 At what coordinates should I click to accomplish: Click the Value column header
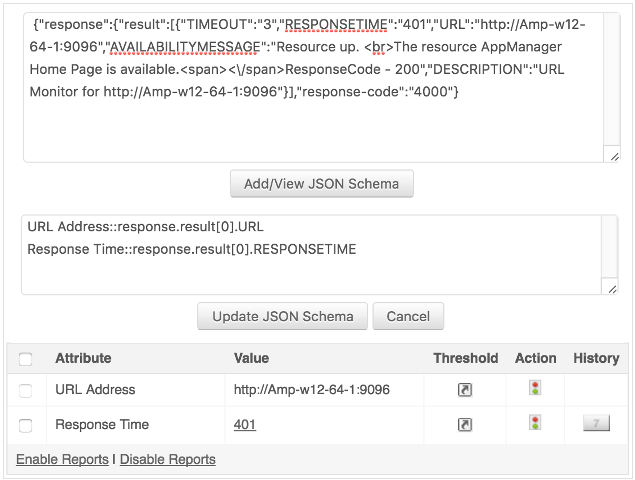[251, 358]
